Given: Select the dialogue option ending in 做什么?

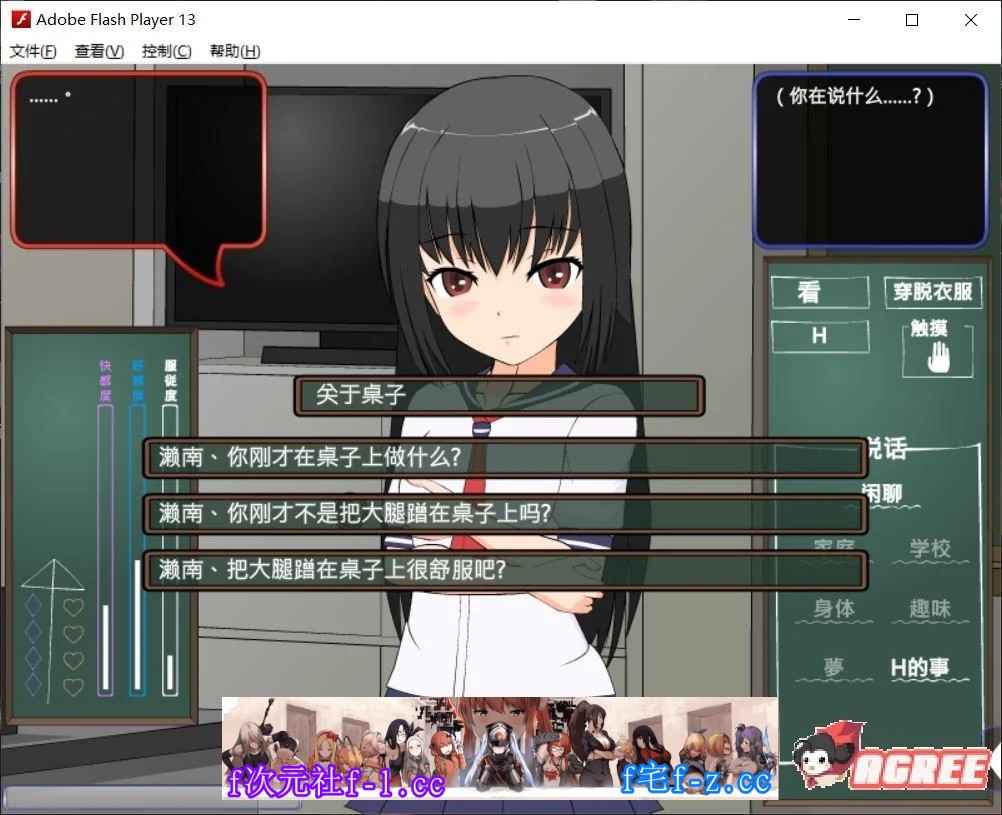Looking at the screenshot, I should coord(504,458).
